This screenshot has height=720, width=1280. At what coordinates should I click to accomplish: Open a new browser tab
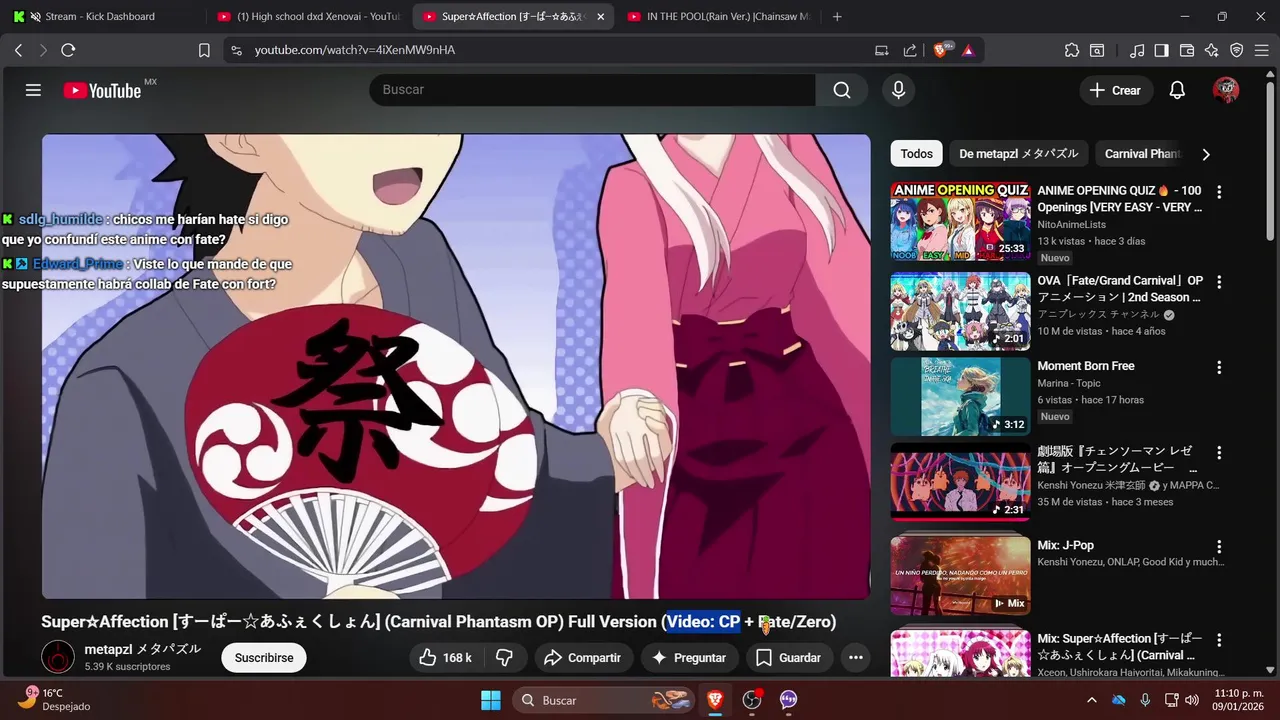coord(837,17)
